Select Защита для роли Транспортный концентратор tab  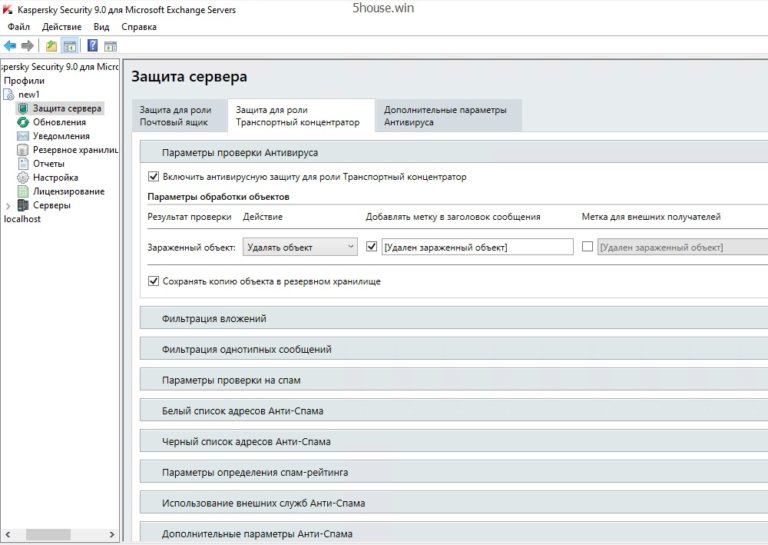pyautogui.click(x=301, y=116)
